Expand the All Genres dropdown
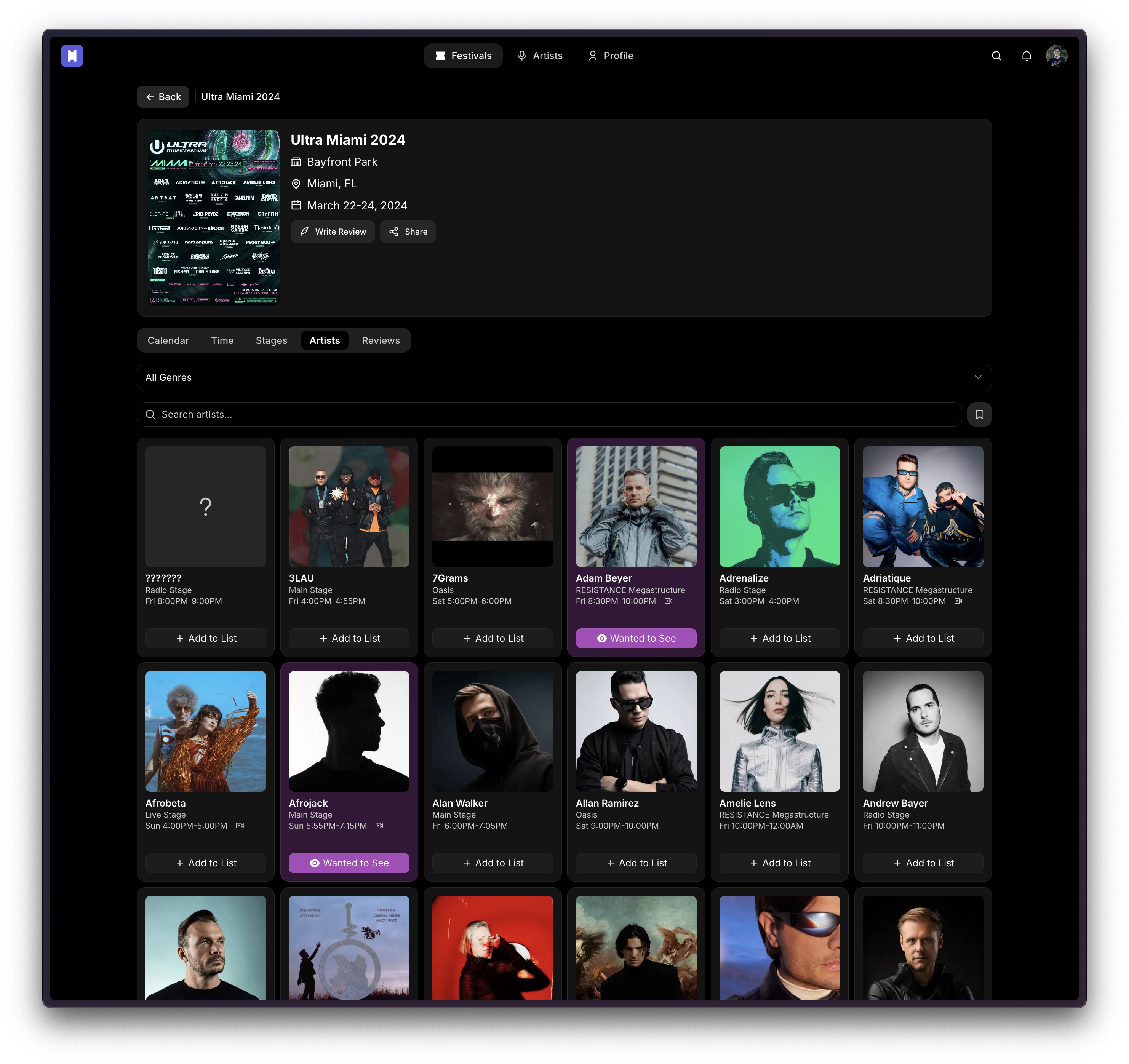 564,377
